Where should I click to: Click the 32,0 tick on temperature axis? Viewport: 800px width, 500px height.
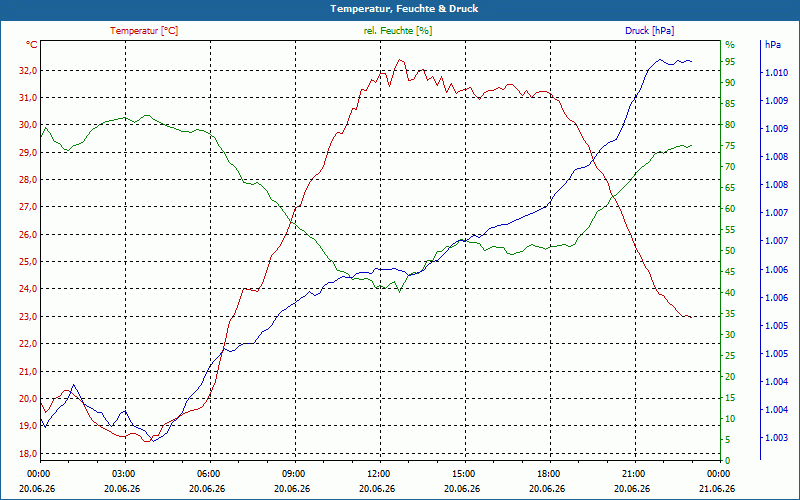tap(28, 71)
